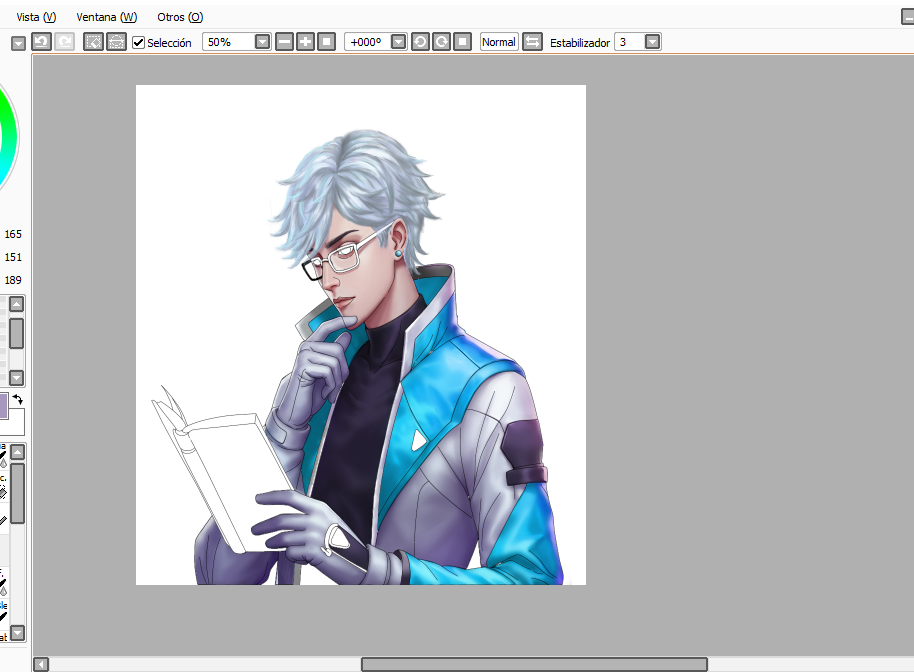The image size is (914, 672).
Task: Zoom out with the minus icon
Action: [284, 42]
